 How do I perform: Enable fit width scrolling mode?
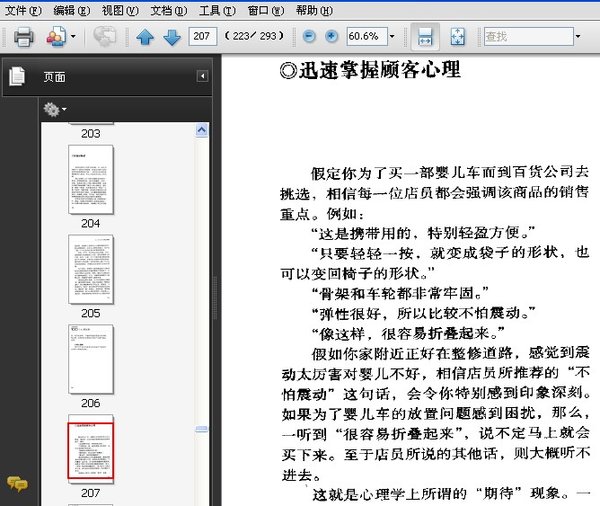coord(425,37)
